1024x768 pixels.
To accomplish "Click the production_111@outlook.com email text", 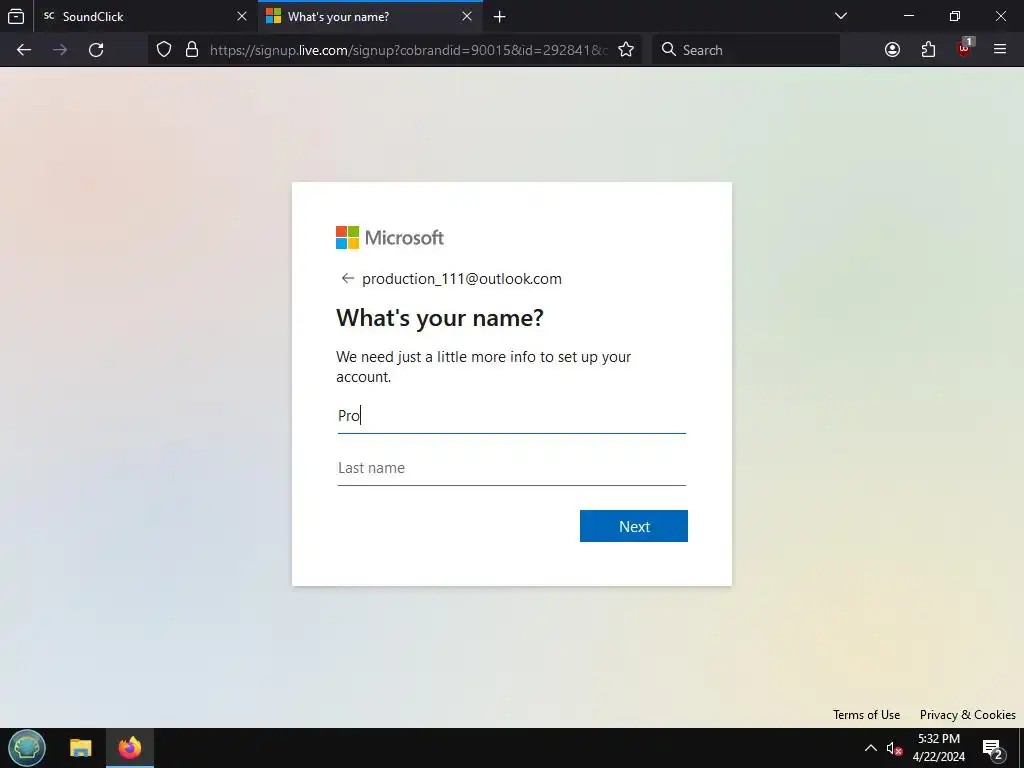I will click(x=462, y=279).
